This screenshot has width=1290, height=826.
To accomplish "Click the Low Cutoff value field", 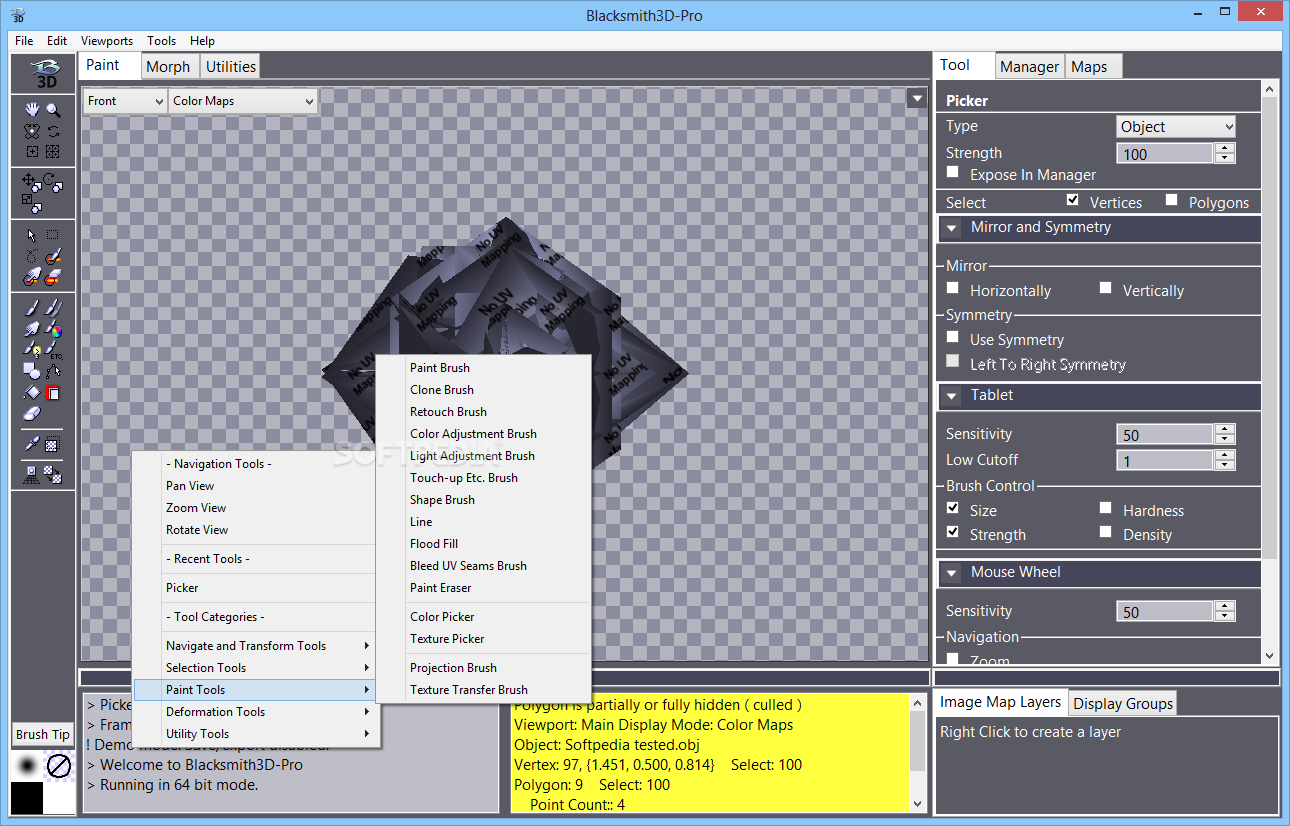I will tap(1165, 461).
